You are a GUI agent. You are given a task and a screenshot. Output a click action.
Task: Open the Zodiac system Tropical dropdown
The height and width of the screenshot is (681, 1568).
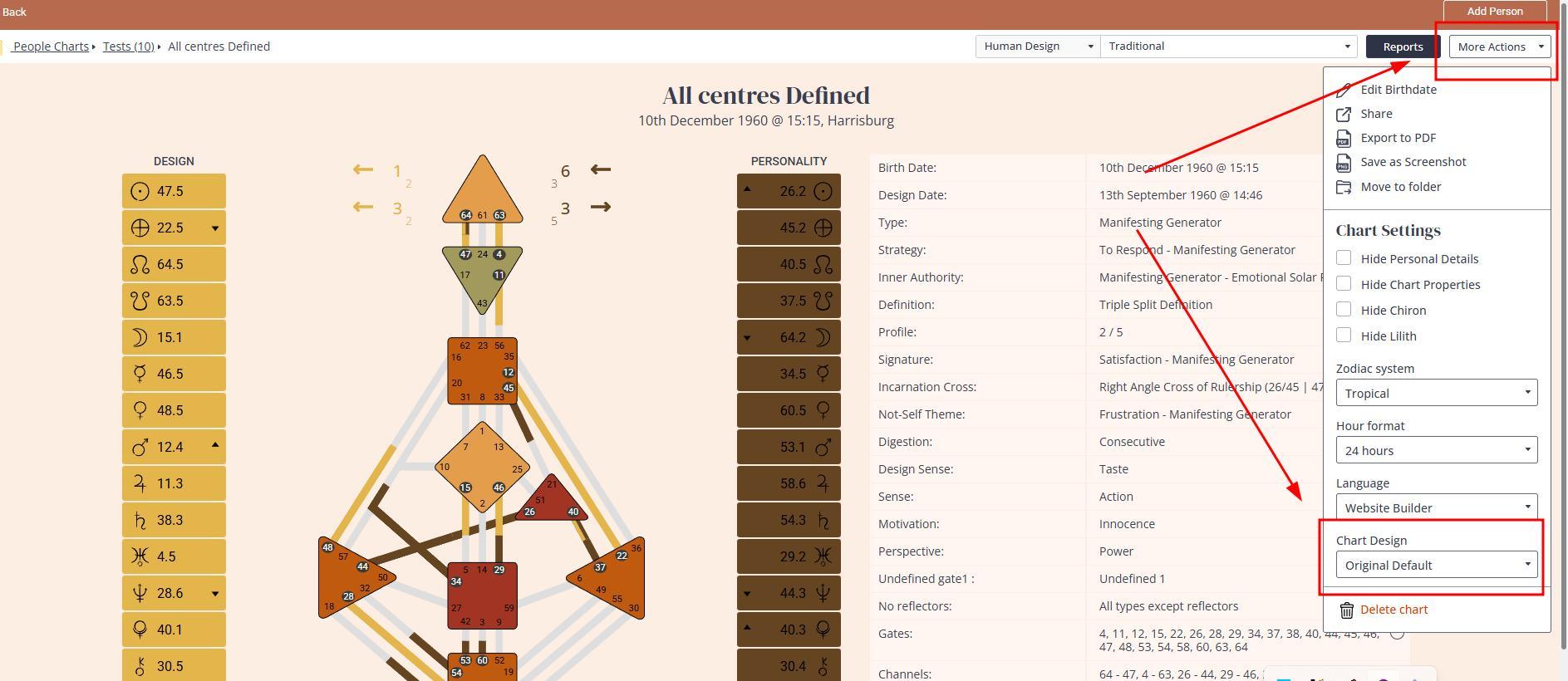(1436, 393)
